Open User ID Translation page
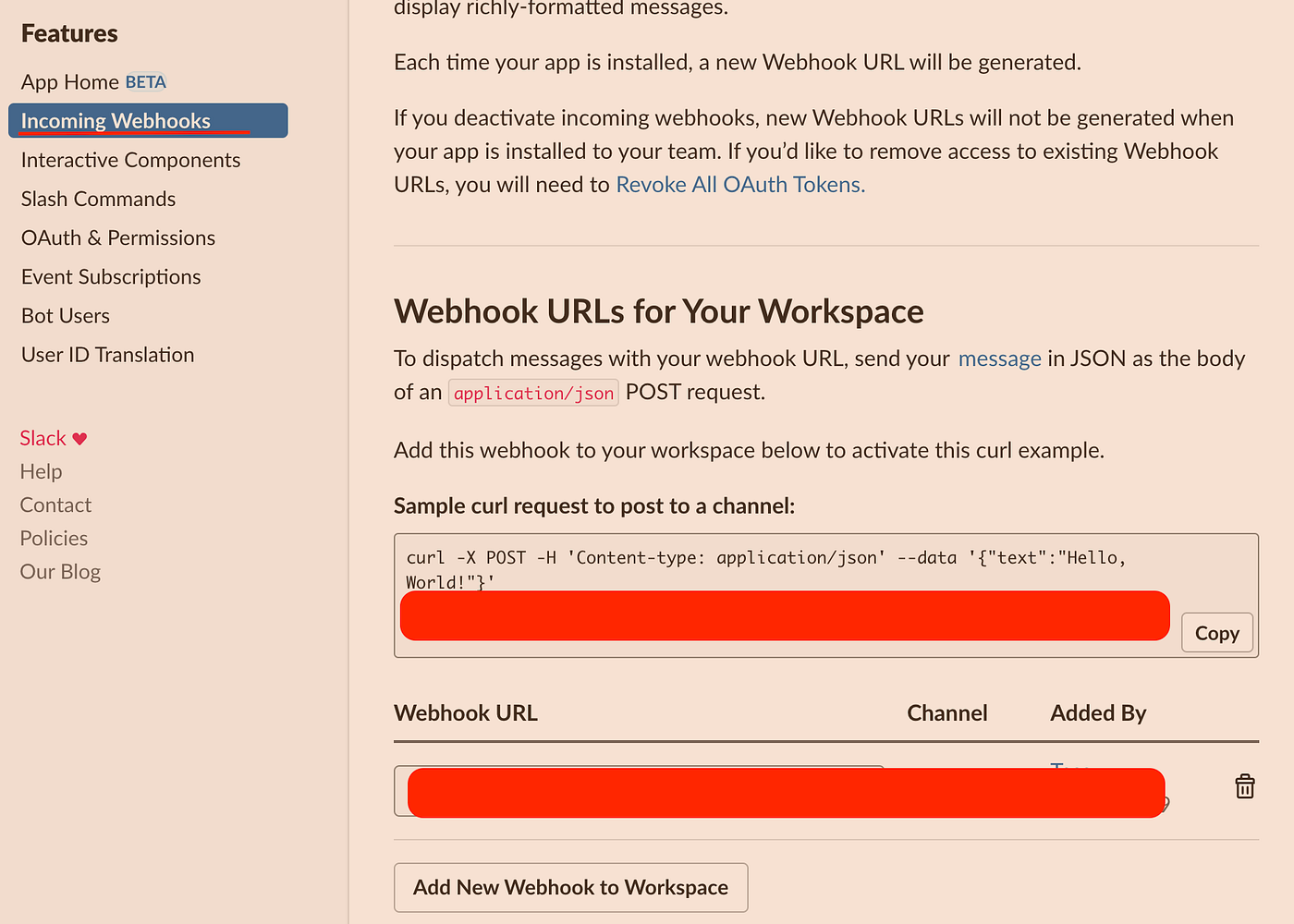The width and height of the screenshot is (1294, 924). point(107,354)
